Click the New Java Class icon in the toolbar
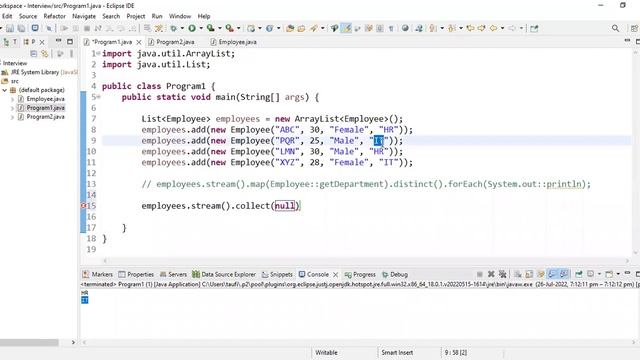This screenshot has width=640, height=360. pyautogui.click(x=269, y=28)
